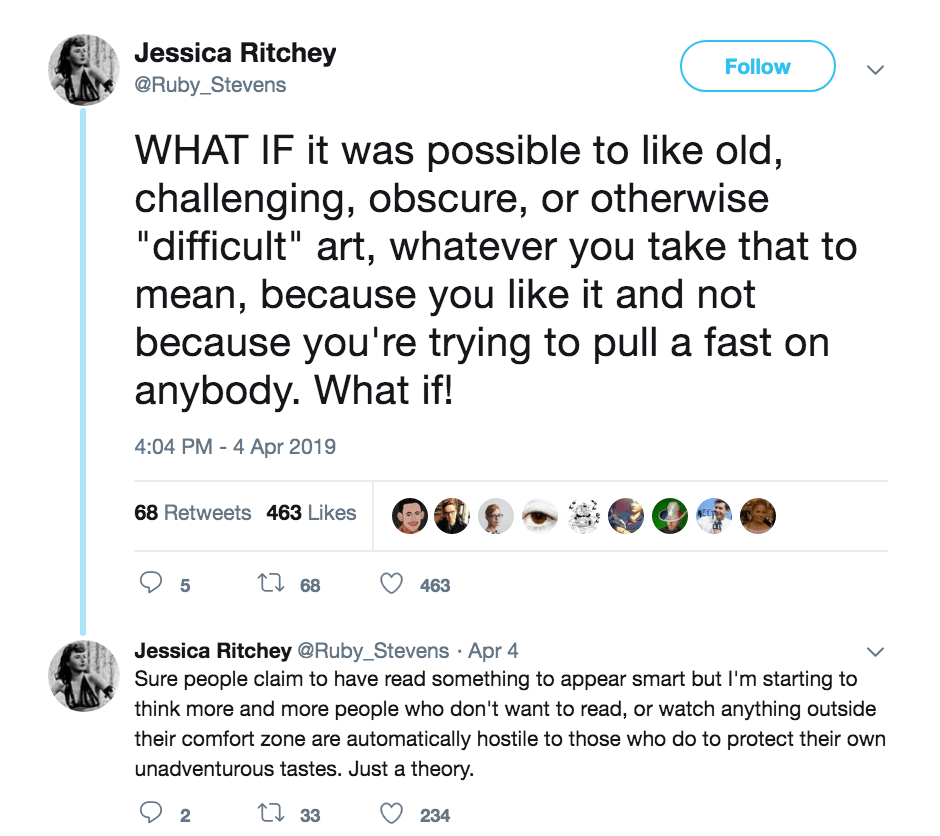Viewport: 940px width, 836px height.
Task: Open the @Ruby_Stevens handle in the header
Action: pyautogui.click(x=210, y=85)
